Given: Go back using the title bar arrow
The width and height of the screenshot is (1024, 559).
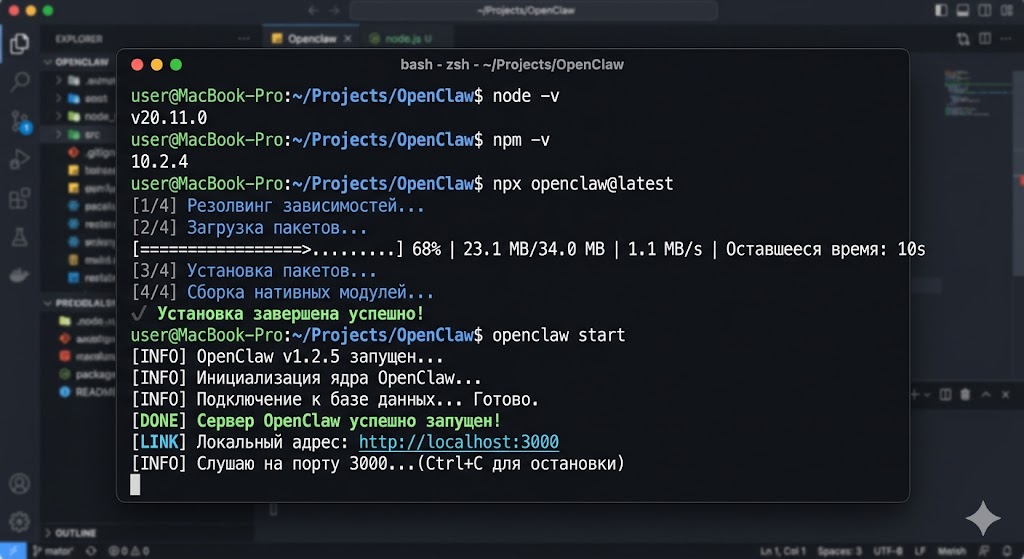Looking at the screenshot, I should click(313, 10).
